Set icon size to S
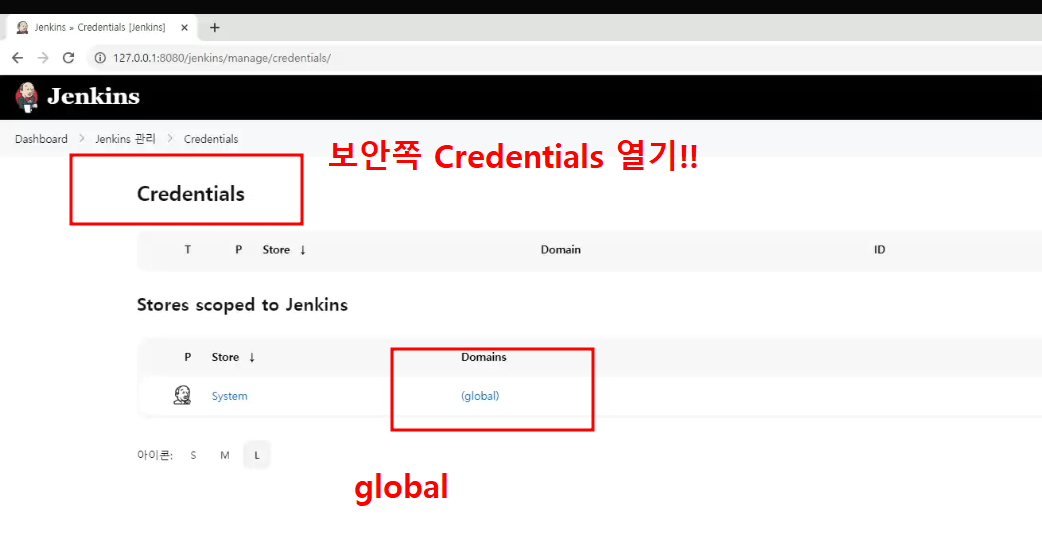The image size is (1042, 558). (x=193, y=455)
